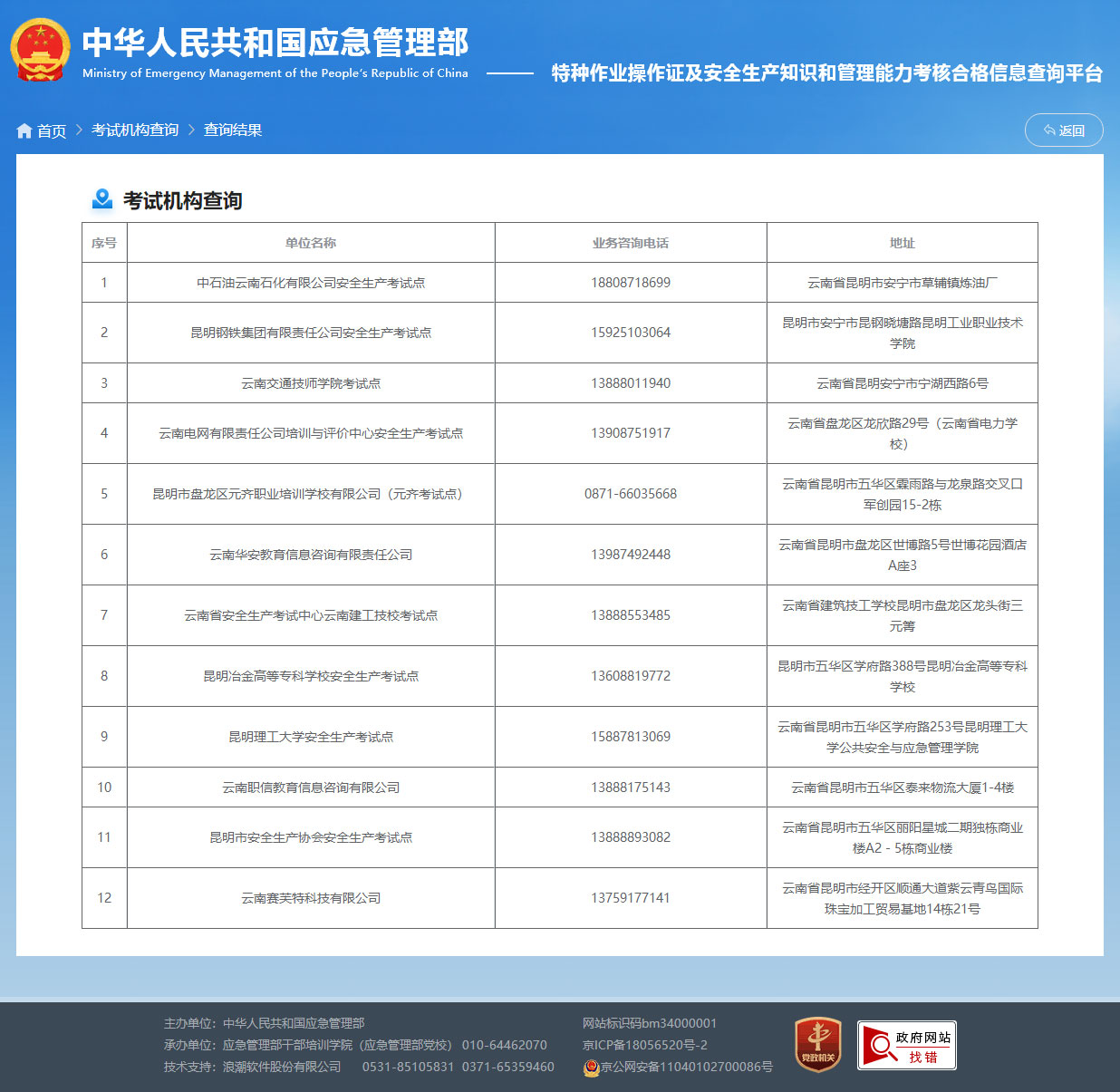Viewport: 1120px width, 1092px height.
Task: Open 京公网安备11040102700086号 link
Action: point(687,1068)
